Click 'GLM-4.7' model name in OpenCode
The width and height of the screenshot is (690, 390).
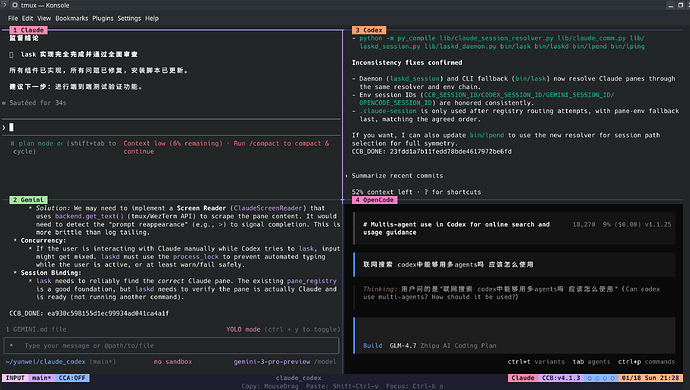(x=403, y=346)
